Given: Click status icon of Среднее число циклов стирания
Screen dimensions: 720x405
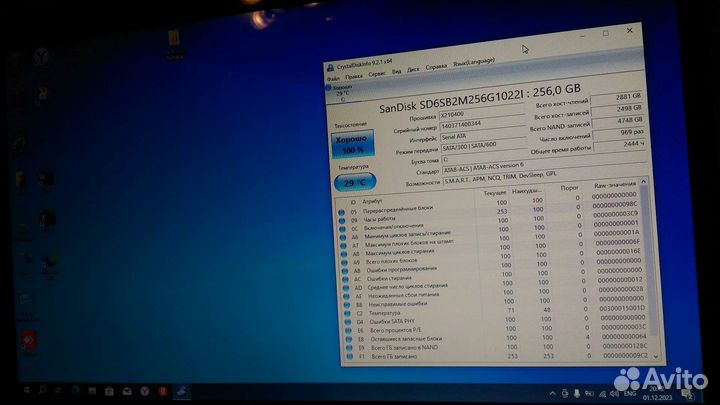Looking at the screenshot, I should 346,288.
